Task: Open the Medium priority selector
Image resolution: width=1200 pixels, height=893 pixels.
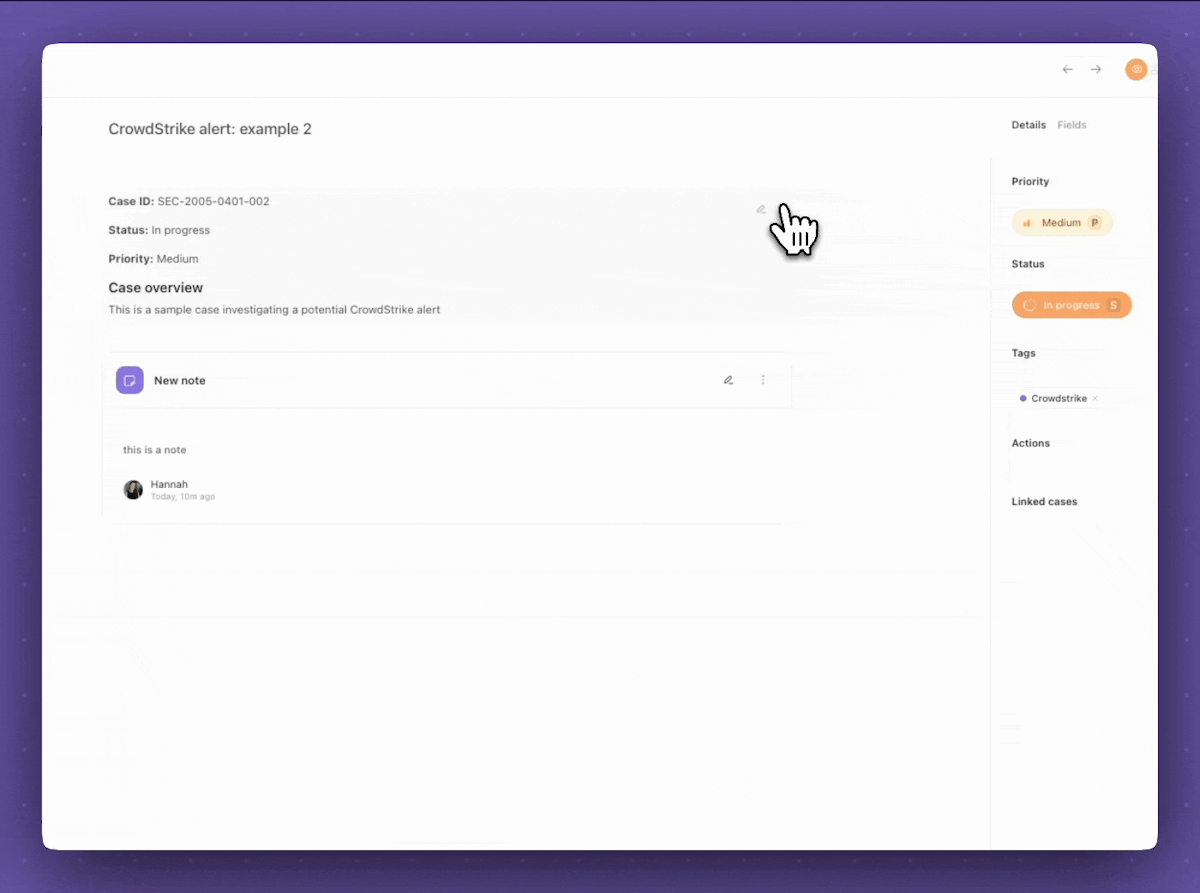Action: (1062, 223)
